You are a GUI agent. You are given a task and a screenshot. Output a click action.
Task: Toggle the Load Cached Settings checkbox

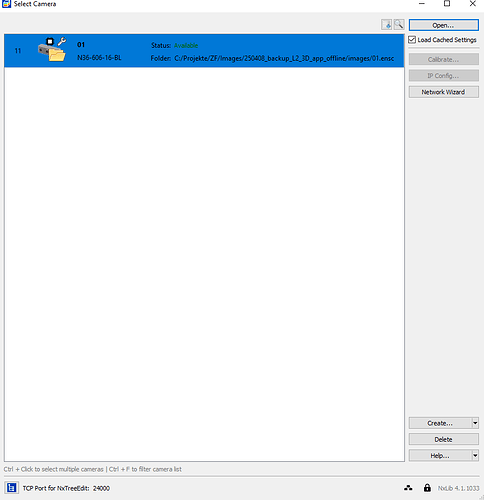tap(412, 40)
